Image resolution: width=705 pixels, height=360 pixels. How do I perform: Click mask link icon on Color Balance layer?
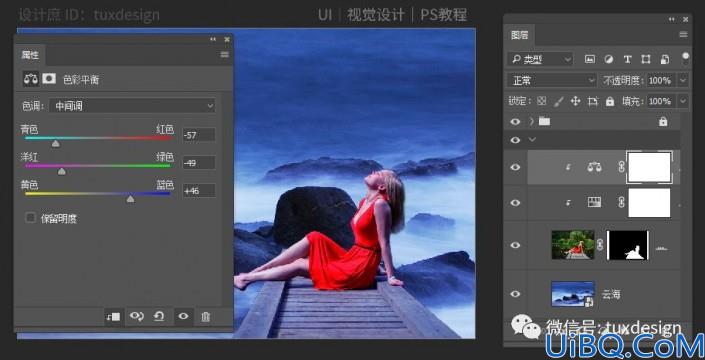621,167
